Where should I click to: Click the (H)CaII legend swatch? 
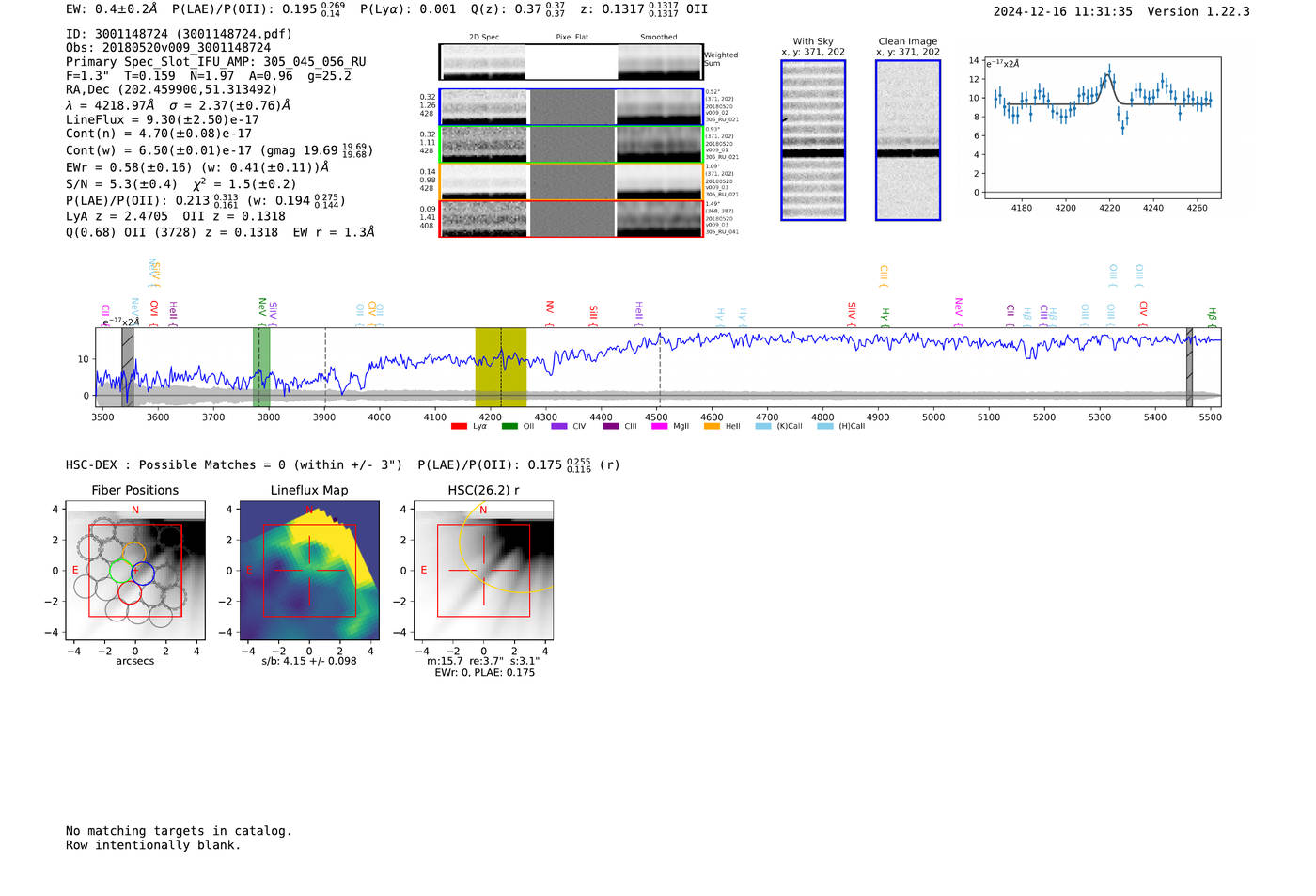[x=825, y=427]
